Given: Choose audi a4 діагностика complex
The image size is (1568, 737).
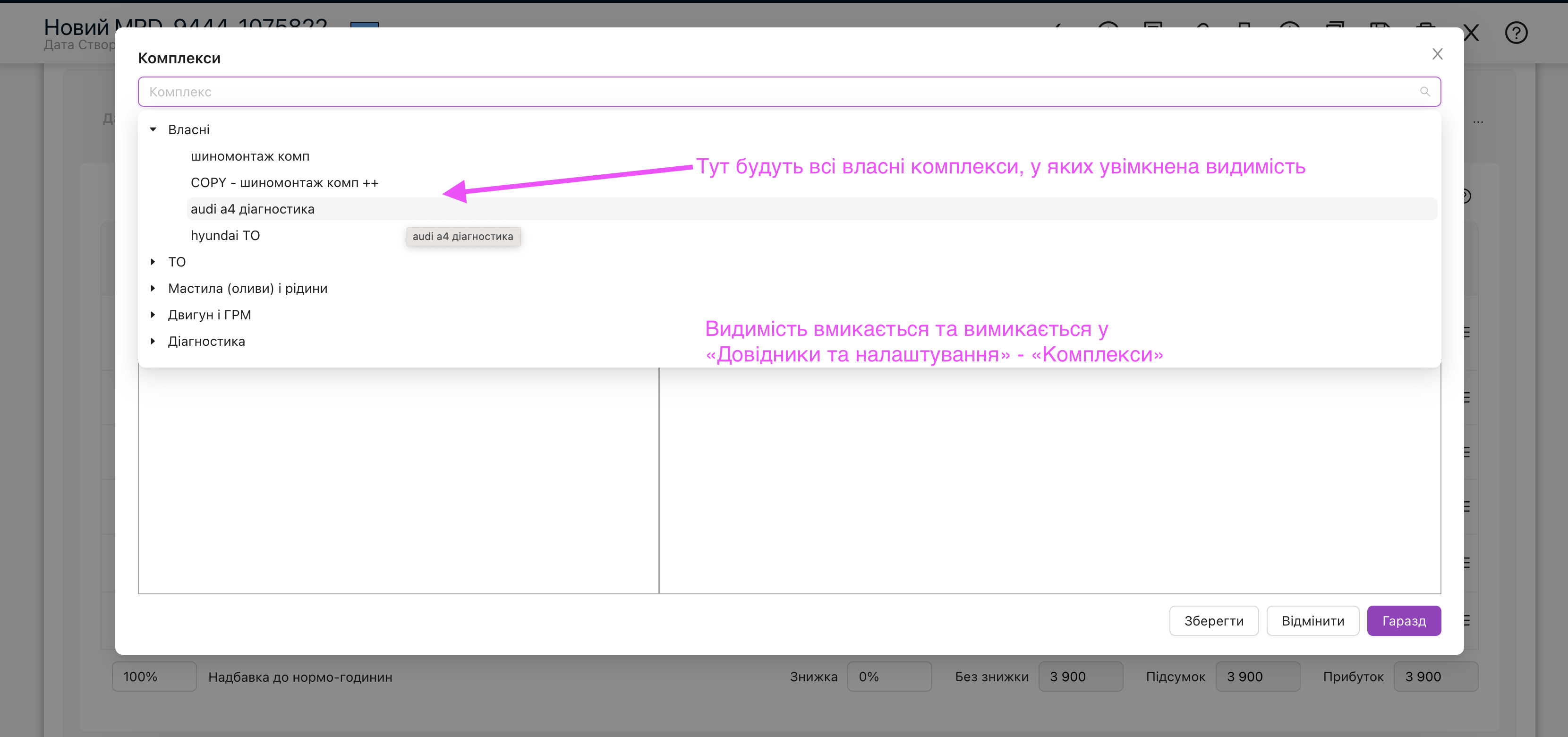Looking at the screenshot, I should tap(253, 209).
